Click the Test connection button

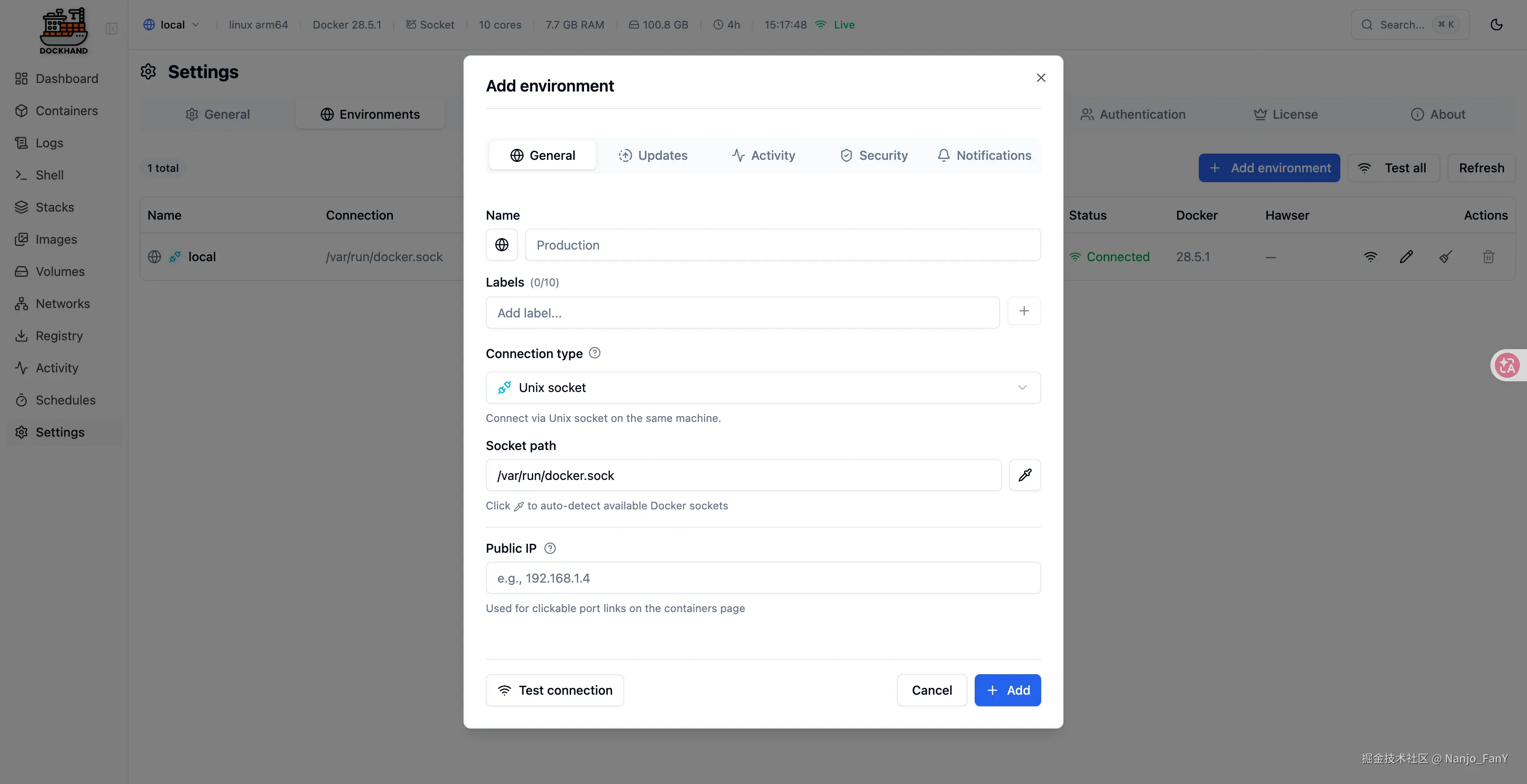click(x=554, y=690)
